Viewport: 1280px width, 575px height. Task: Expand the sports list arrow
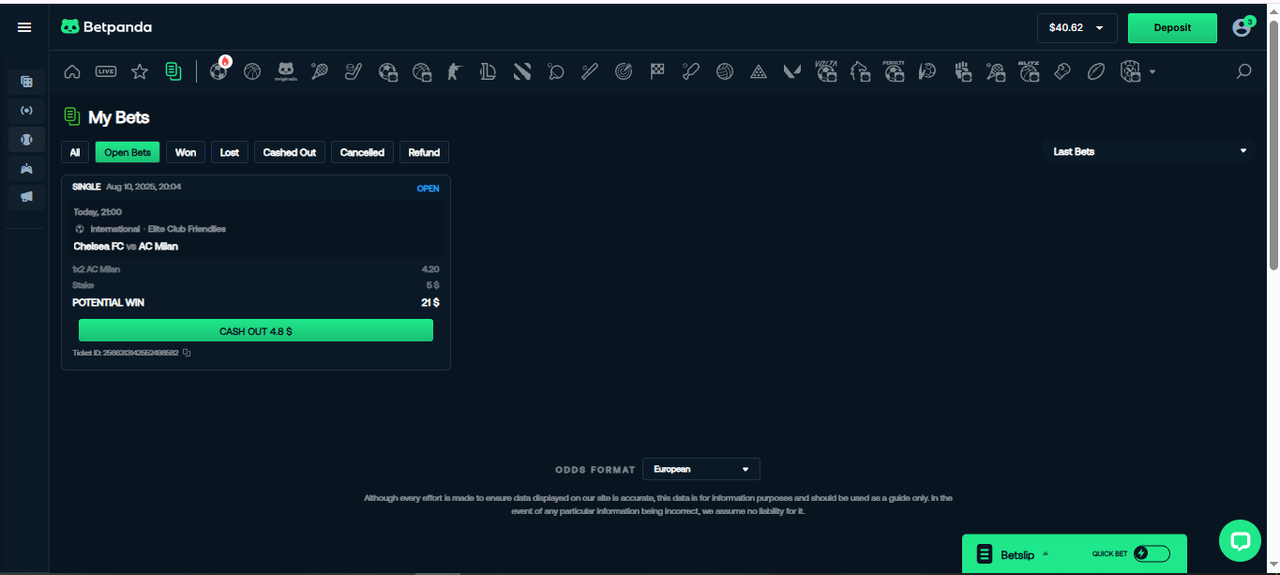coord(1152,72)
